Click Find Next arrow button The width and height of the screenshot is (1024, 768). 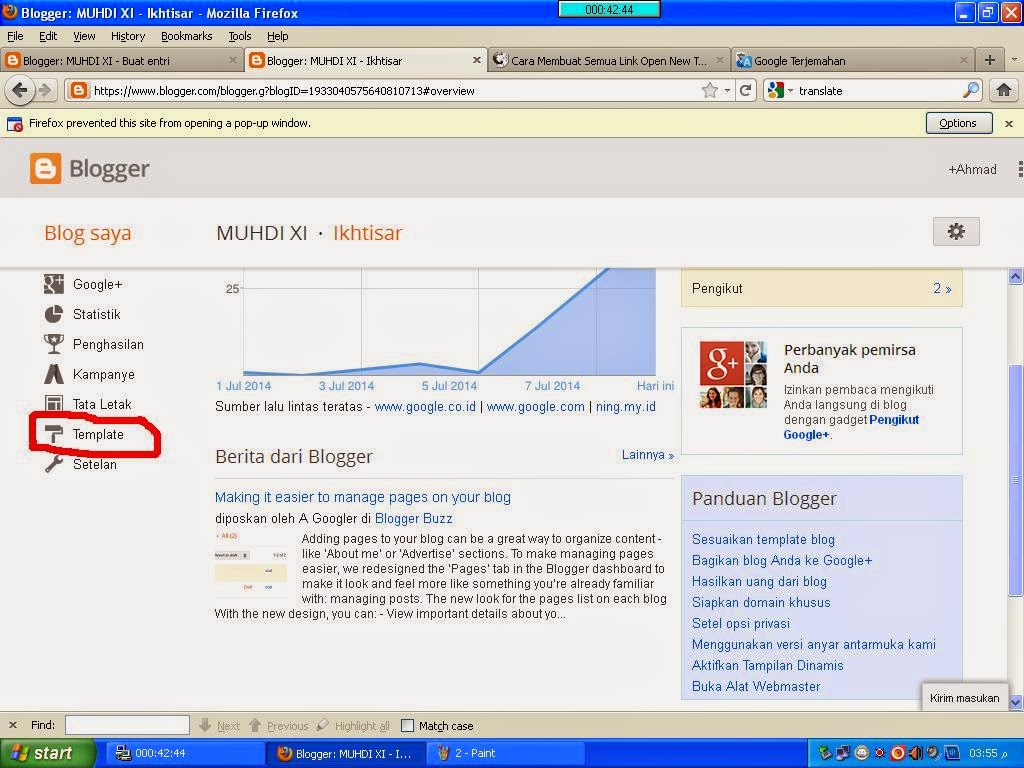[219, 726]
